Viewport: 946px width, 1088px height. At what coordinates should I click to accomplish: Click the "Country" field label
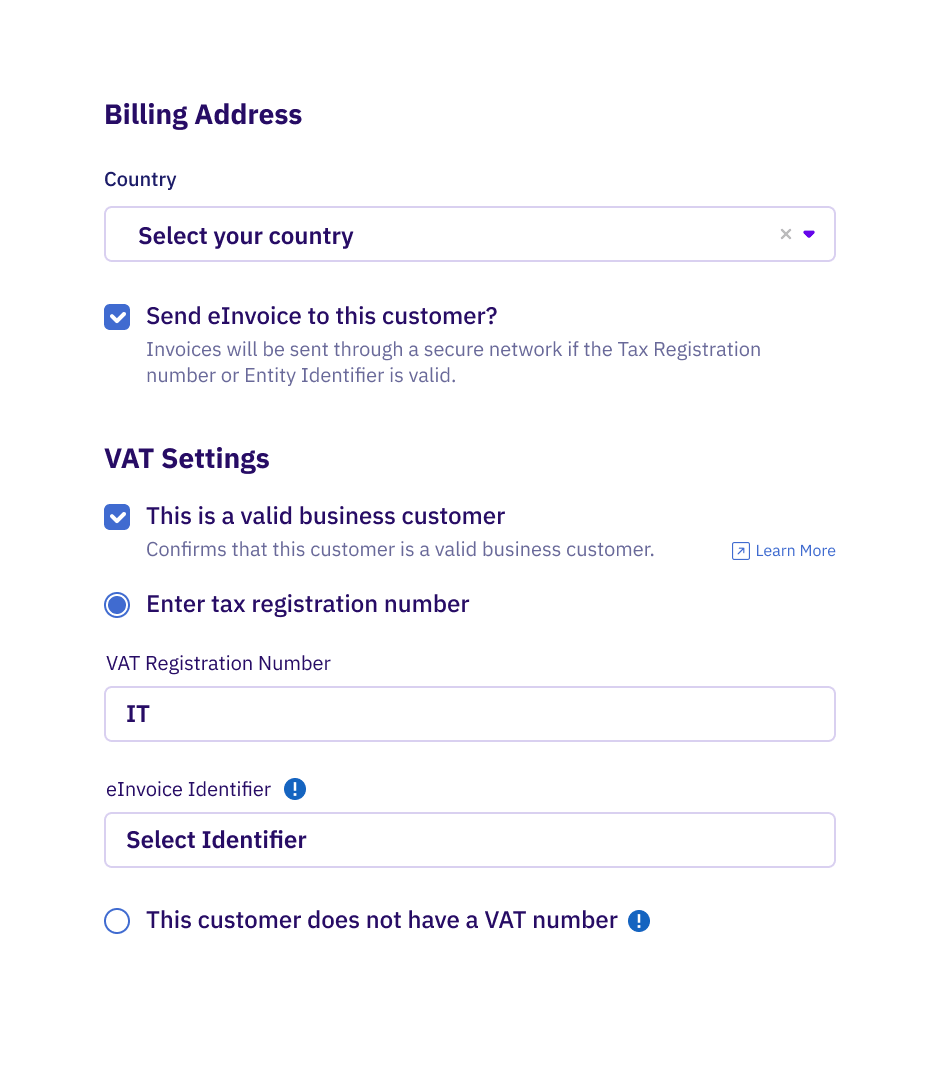click(x=140, y=179)
